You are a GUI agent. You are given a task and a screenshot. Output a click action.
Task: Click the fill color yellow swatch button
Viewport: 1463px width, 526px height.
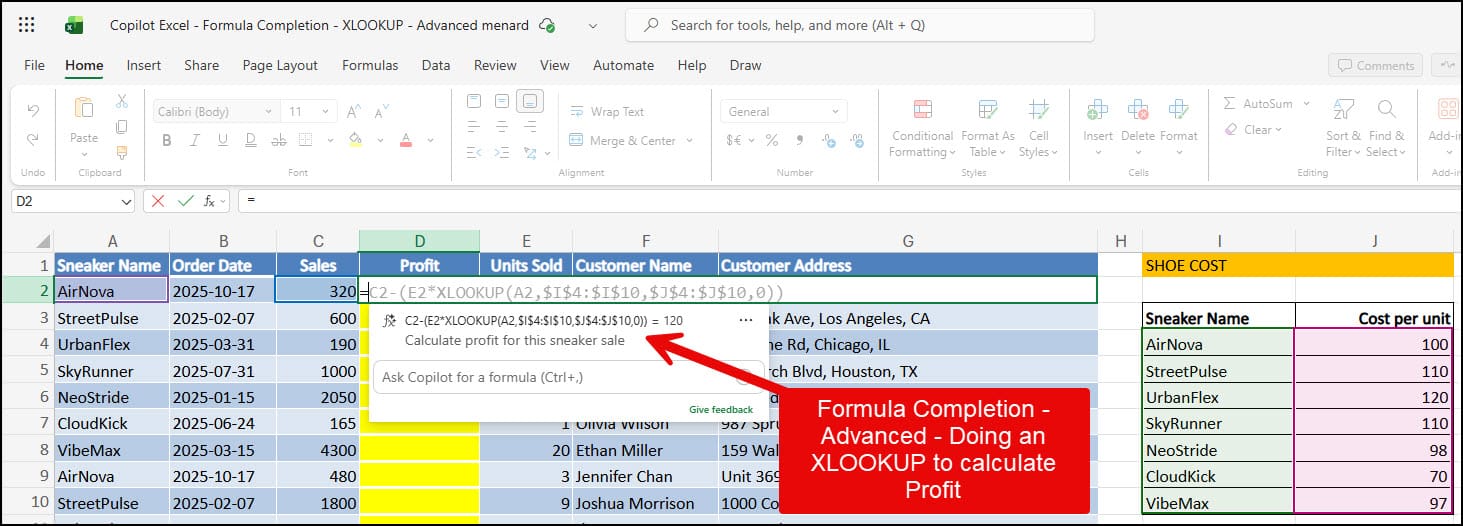click(354, 141)
